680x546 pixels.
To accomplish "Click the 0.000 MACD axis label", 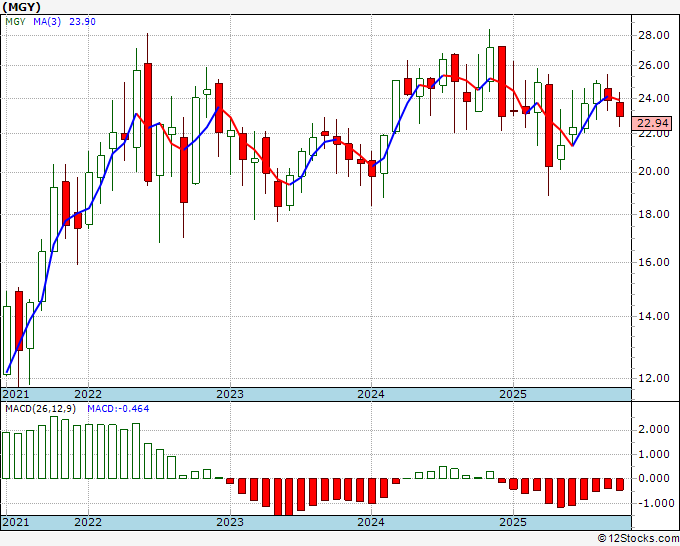I will 654,478.
